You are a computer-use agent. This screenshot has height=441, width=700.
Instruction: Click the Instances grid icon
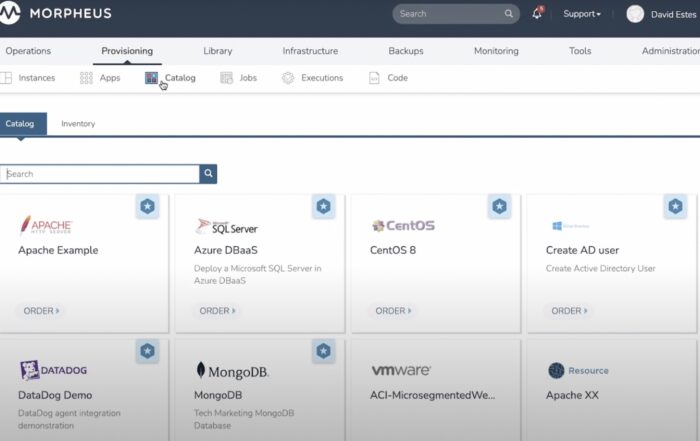click(6, 78)
